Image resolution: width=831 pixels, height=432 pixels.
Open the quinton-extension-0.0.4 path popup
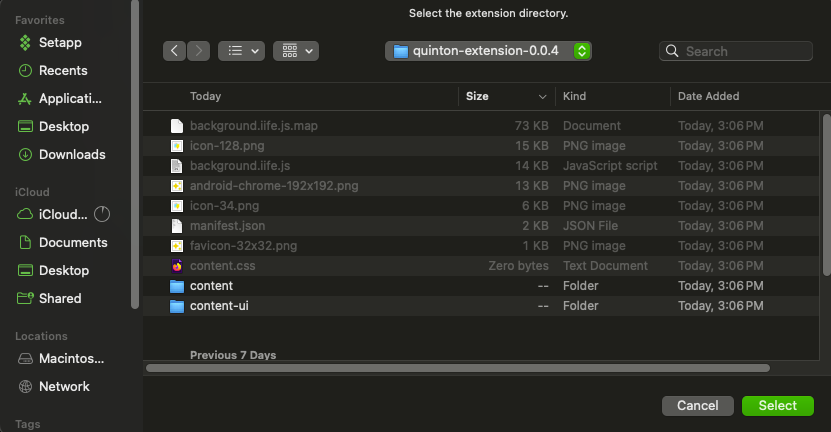point(488,51)
